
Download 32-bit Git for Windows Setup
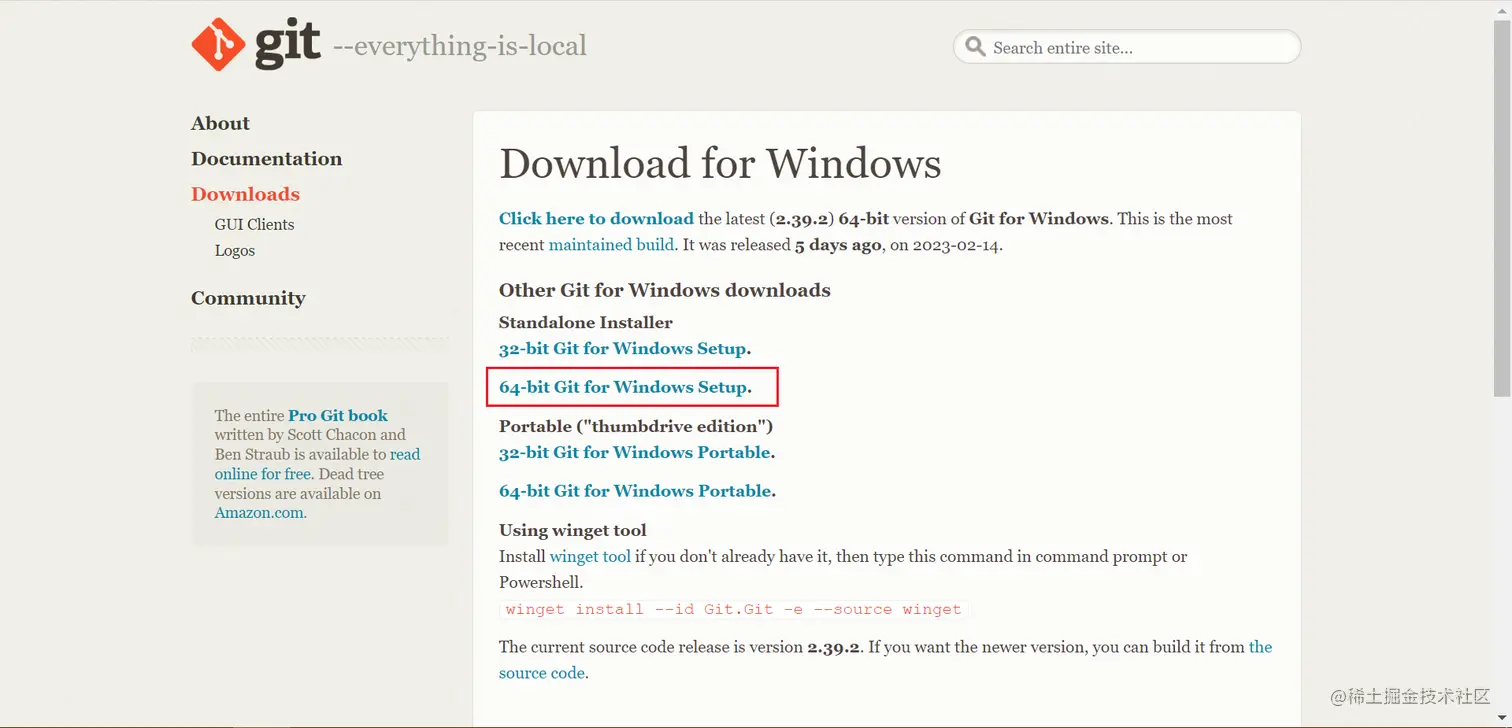tap(623, 348)
